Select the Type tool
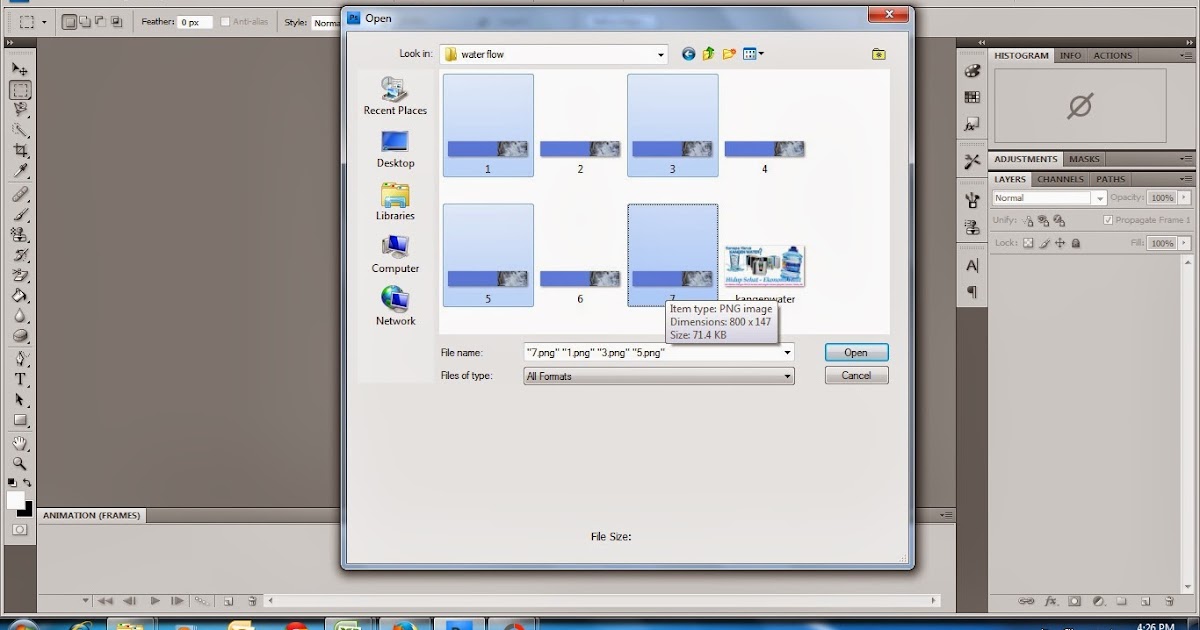 [x=20, y=379]
